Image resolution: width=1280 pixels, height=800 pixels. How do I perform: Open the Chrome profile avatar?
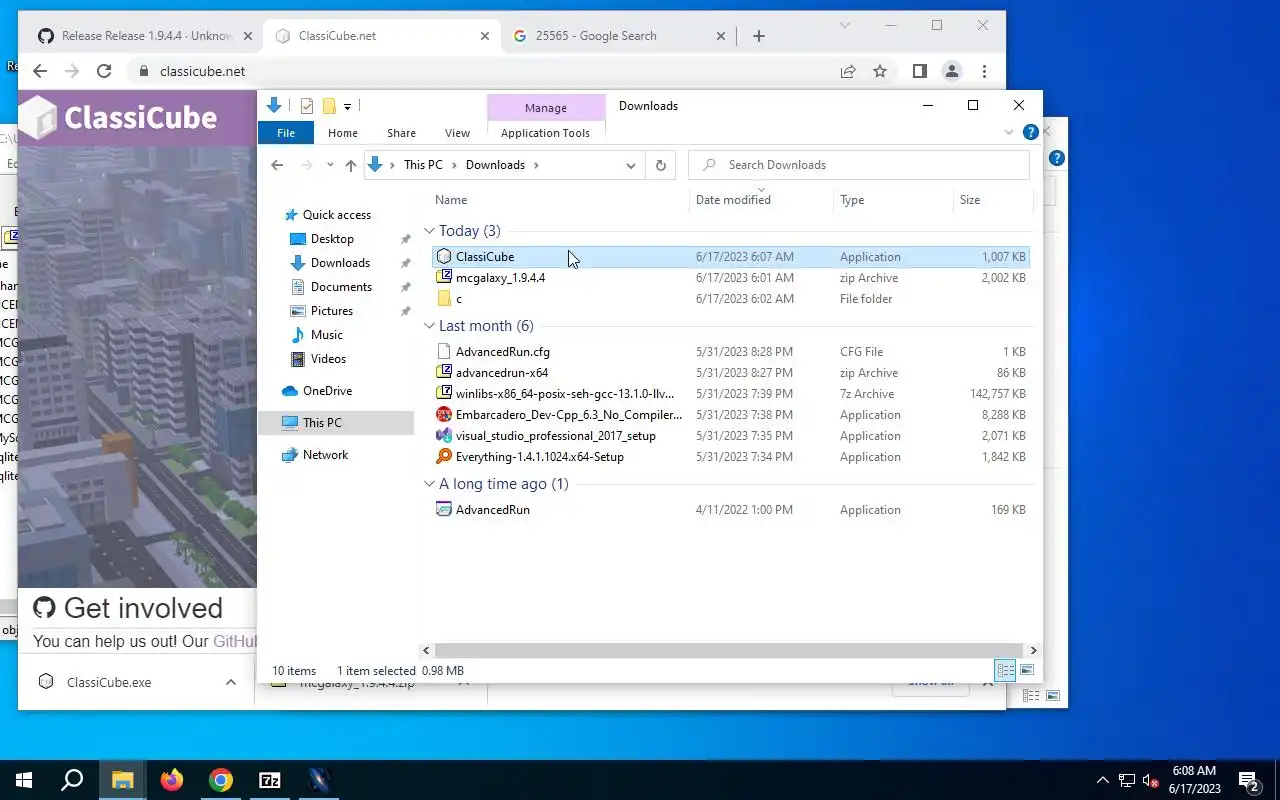coord(952,71)
